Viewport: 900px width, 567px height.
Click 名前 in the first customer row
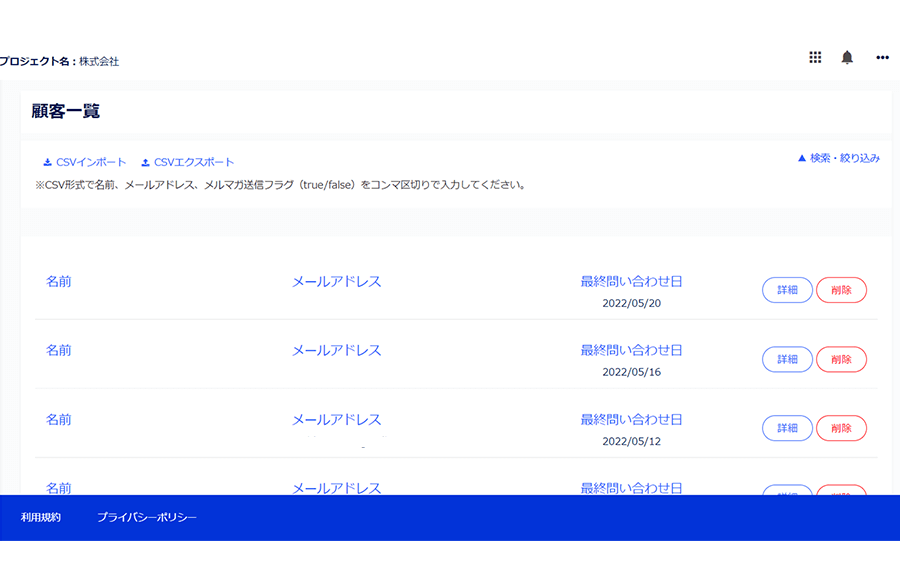coord(59,282)
